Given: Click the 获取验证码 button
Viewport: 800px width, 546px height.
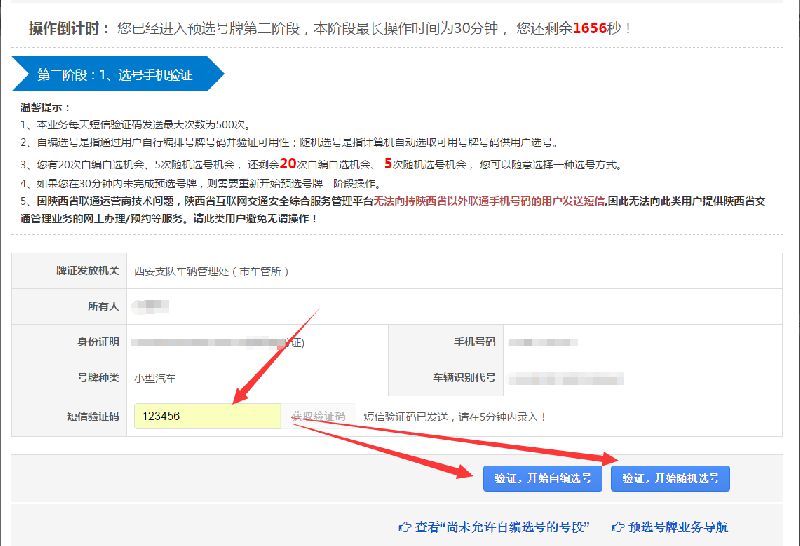Looking at the screenshot, I should pos(318,416).
